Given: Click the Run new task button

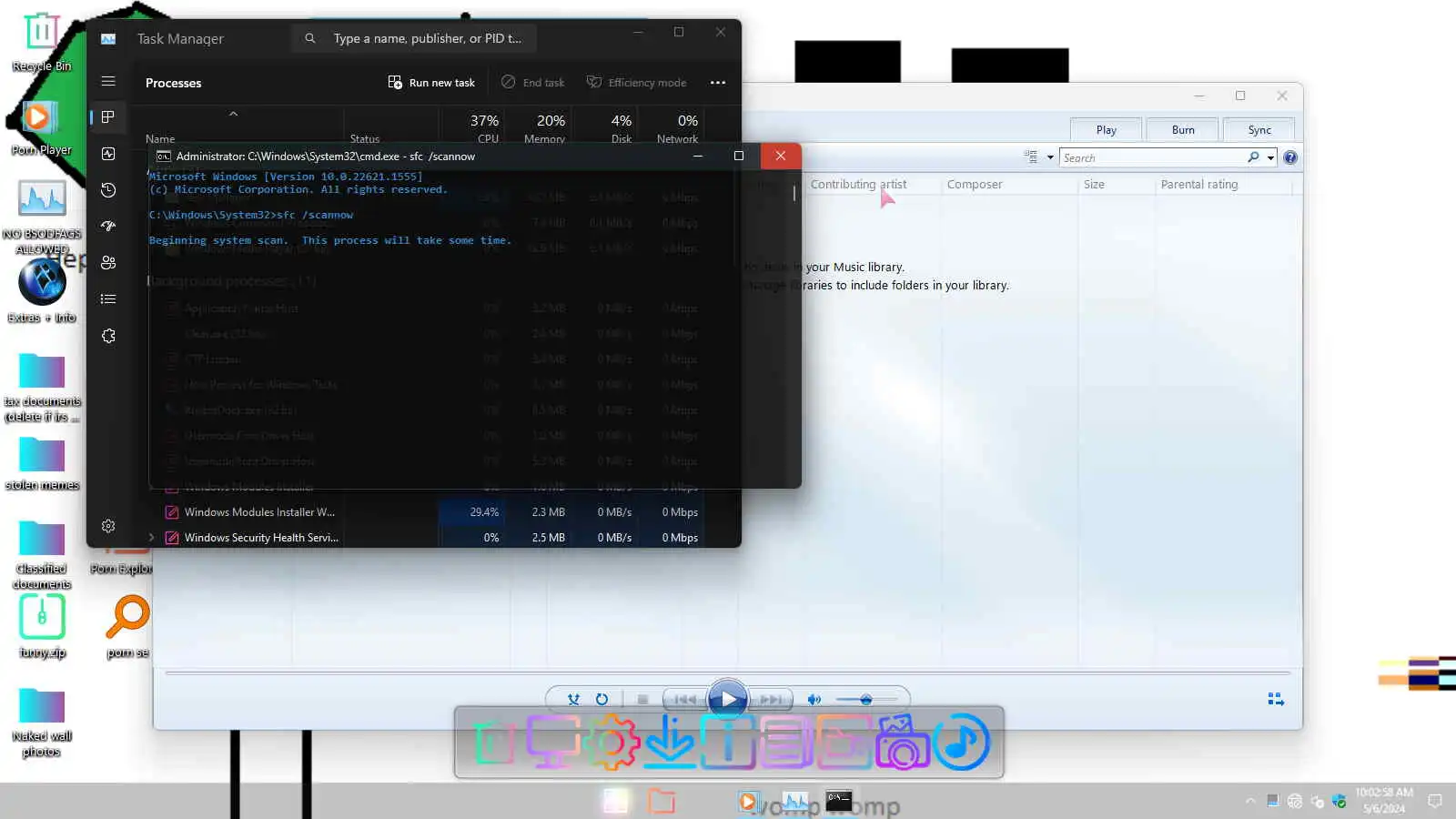Looking at the screenshot, I should 431,83.
